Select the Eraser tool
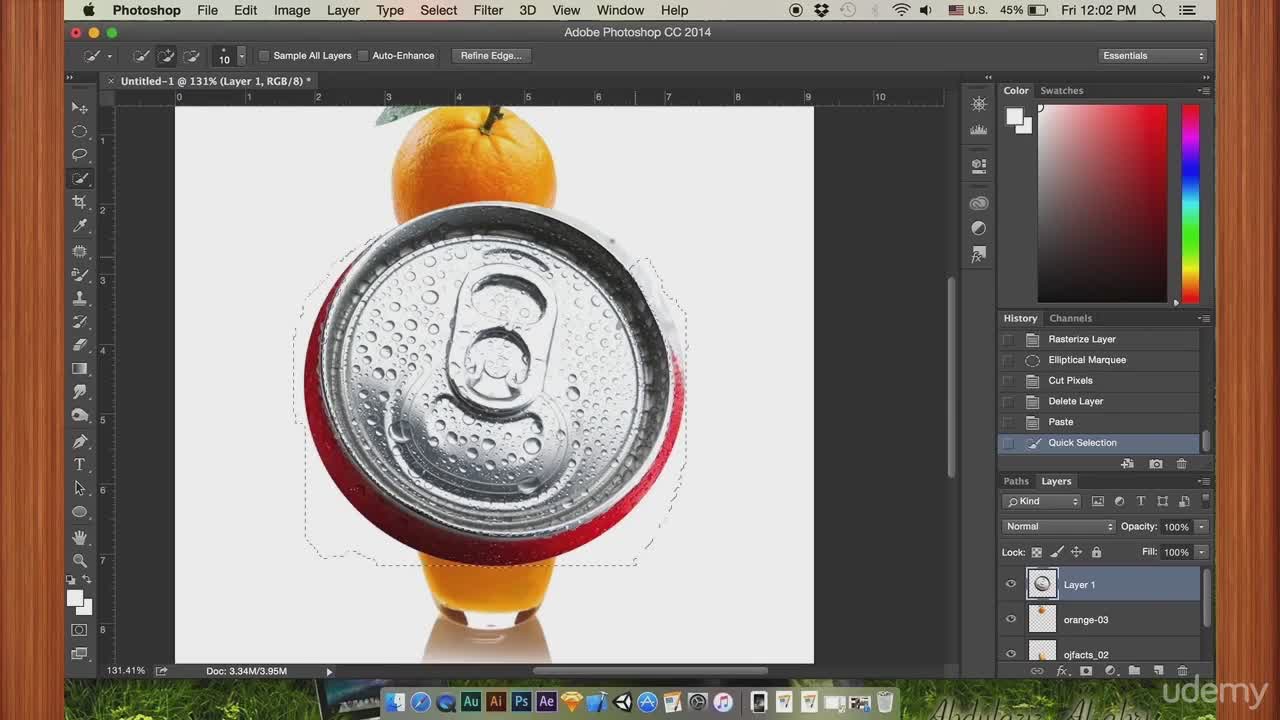 [x=79, y=345]
